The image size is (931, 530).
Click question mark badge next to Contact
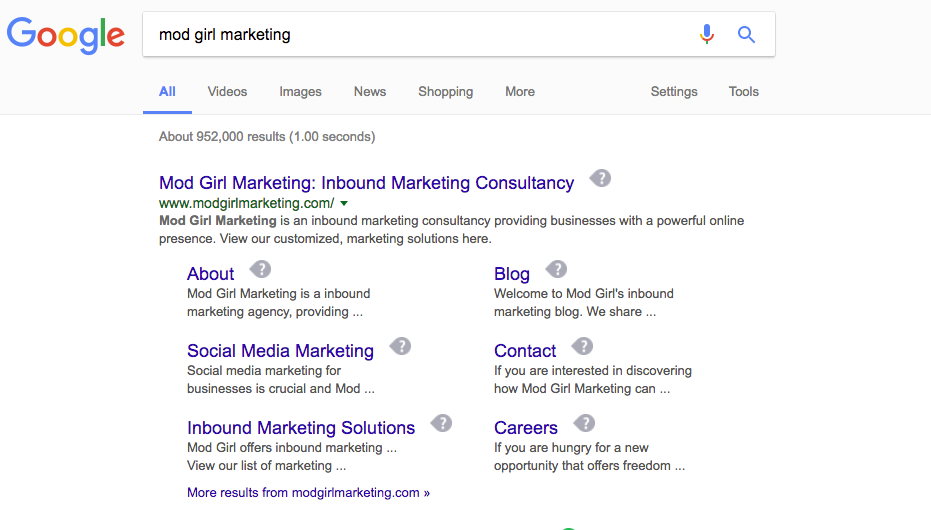pyautogui.click(x=582, y=346)
